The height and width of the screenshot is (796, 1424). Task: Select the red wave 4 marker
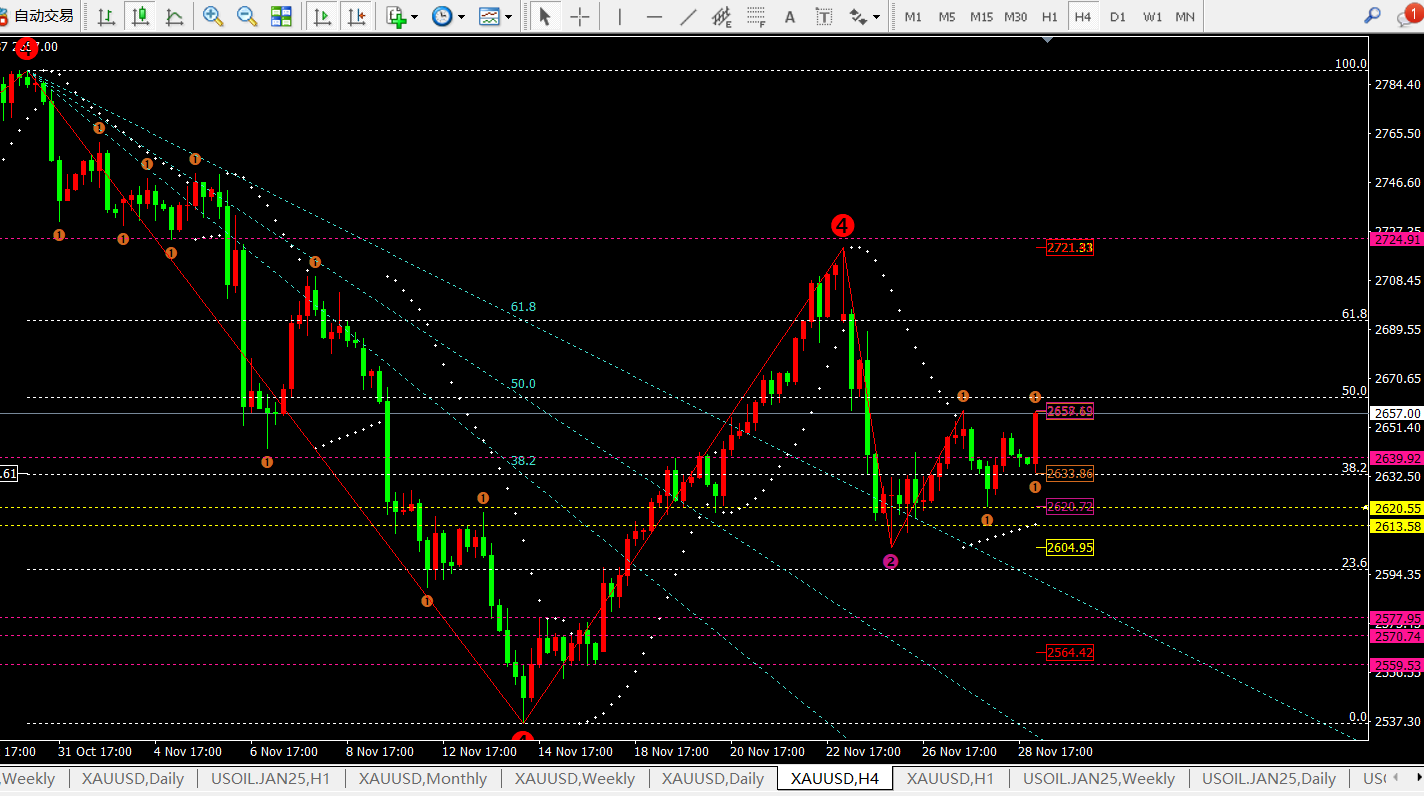pyautogui.click(x=843, y=225)
